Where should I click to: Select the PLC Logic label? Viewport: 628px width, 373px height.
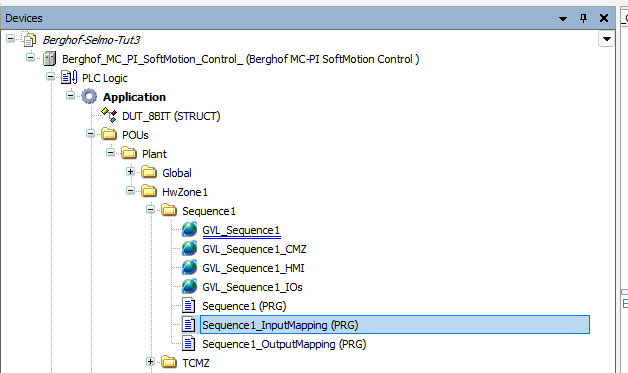click(x=105, y=78)
